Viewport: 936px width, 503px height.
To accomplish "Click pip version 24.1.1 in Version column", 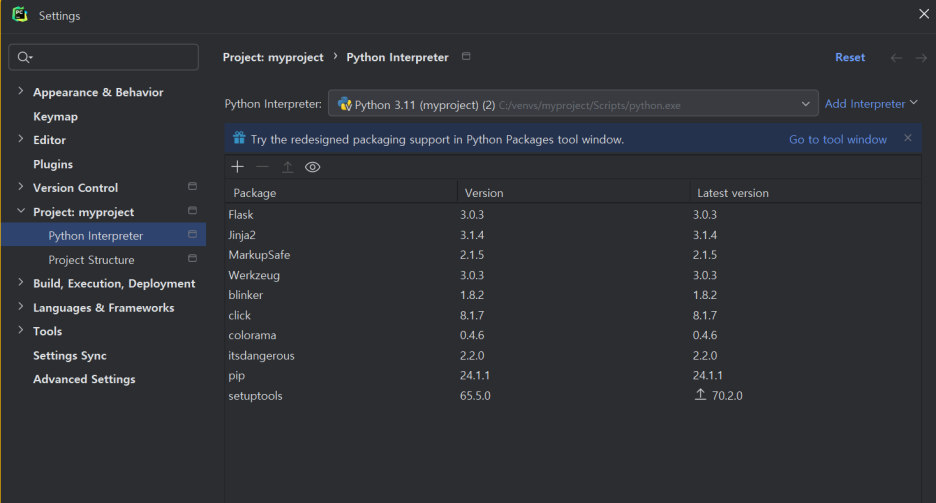I will tap(475, 375).
